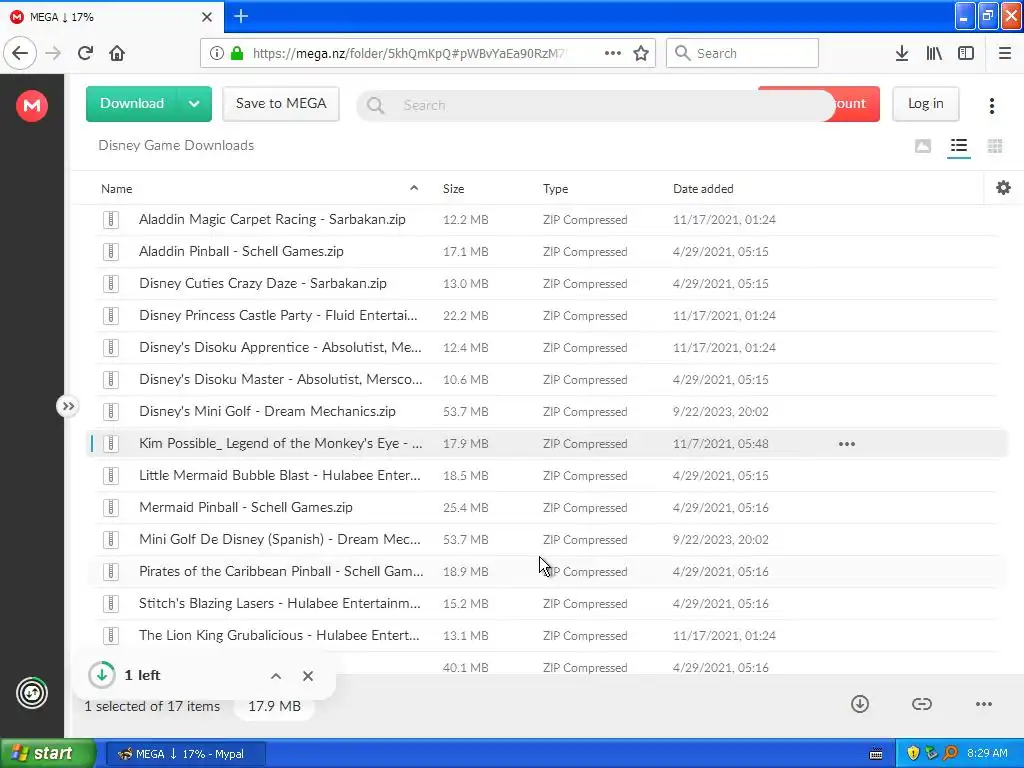Screen dimensions: 1024x768
Task: Open a new browser tab with plus
Action: point(240,16)
